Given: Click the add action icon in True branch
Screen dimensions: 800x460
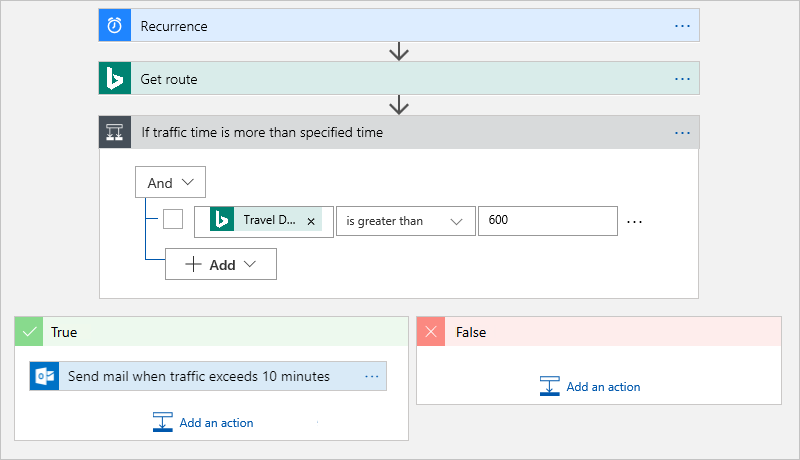Looking at the screenshot, I should coord(163,422).
